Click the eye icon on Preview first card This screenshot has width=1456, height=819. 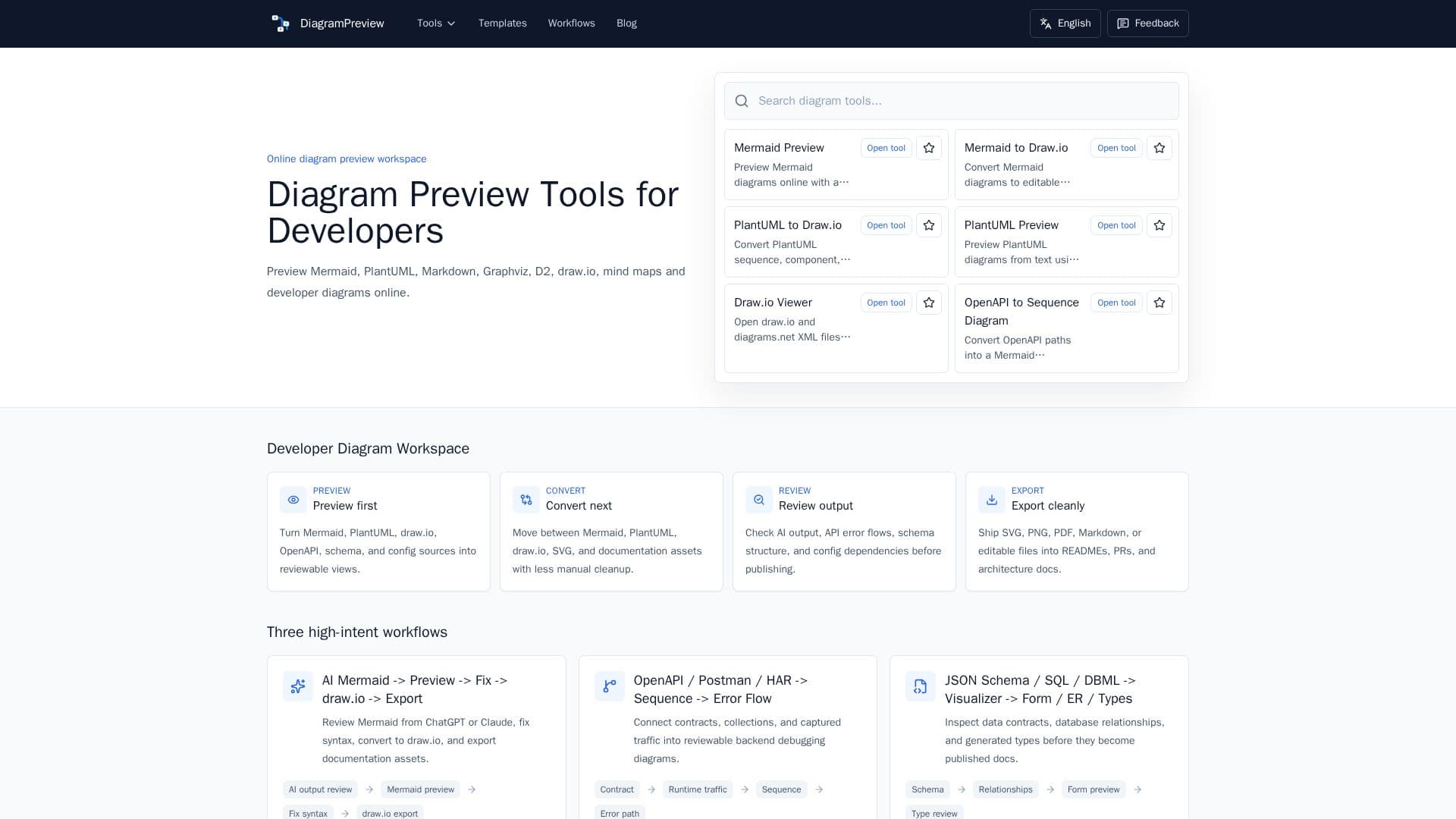click(293, 500)
